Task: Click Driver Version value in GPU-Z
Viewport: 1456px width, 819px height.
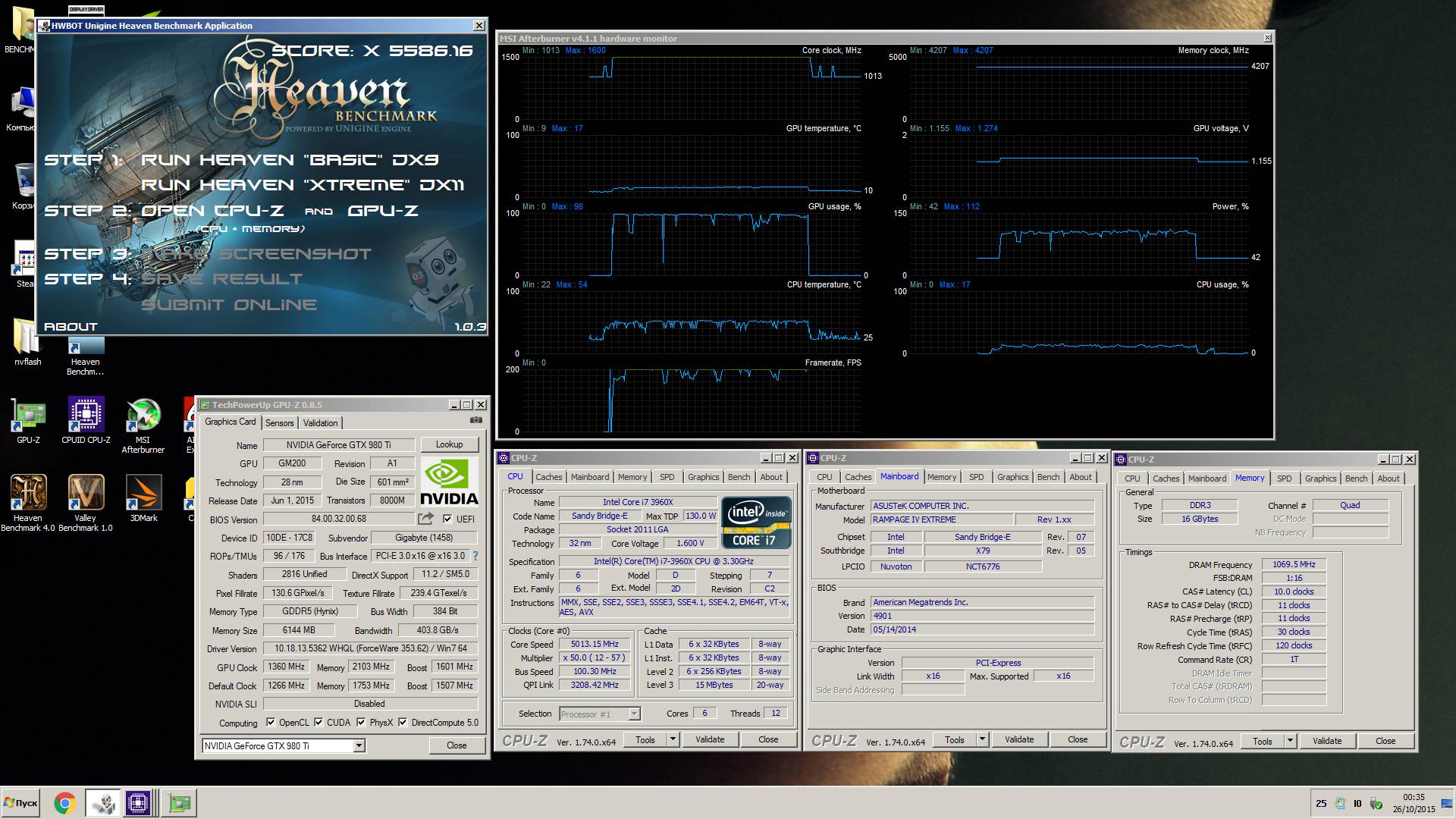Action: pyautogui.click(x=370, y=648)
